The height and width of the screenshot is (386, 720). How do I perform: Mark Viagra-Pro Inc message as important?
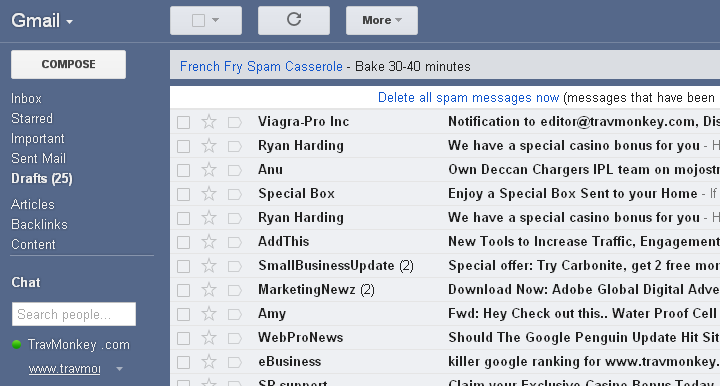click(x=235, y=122)
